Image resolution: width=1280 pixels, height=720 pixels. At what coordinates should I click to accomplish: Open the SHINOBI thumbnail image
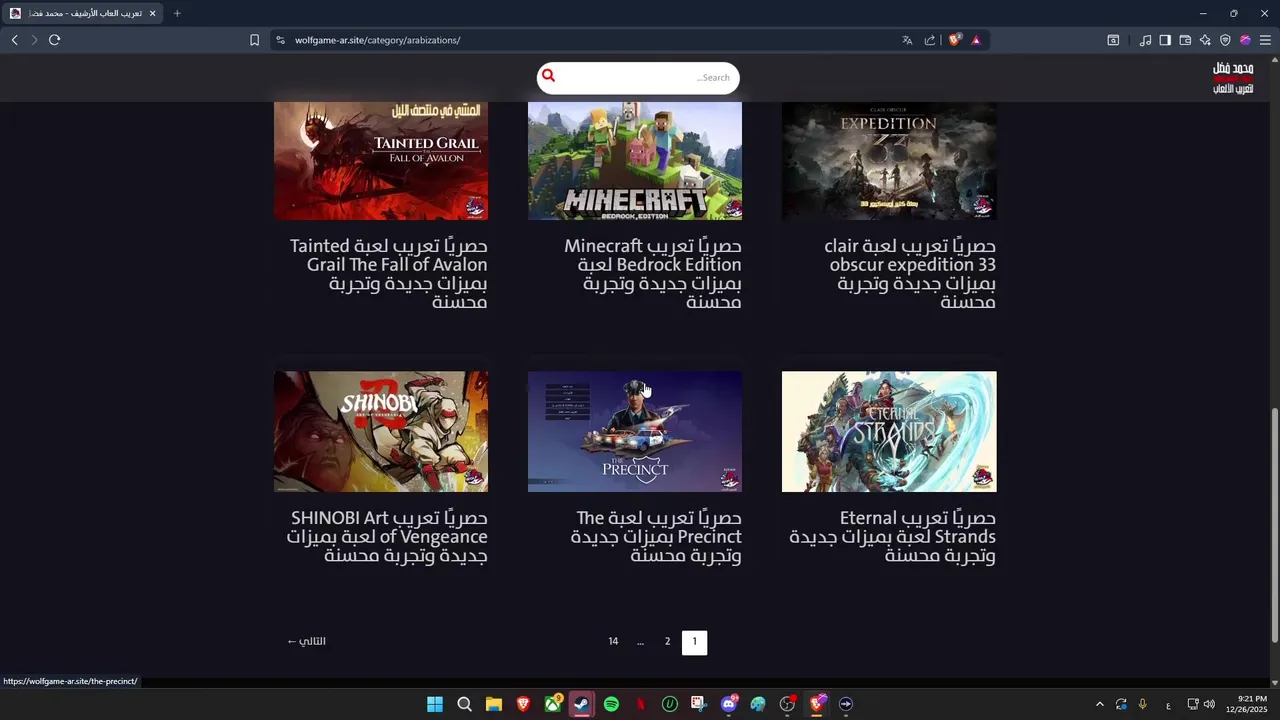coord(381,431)
